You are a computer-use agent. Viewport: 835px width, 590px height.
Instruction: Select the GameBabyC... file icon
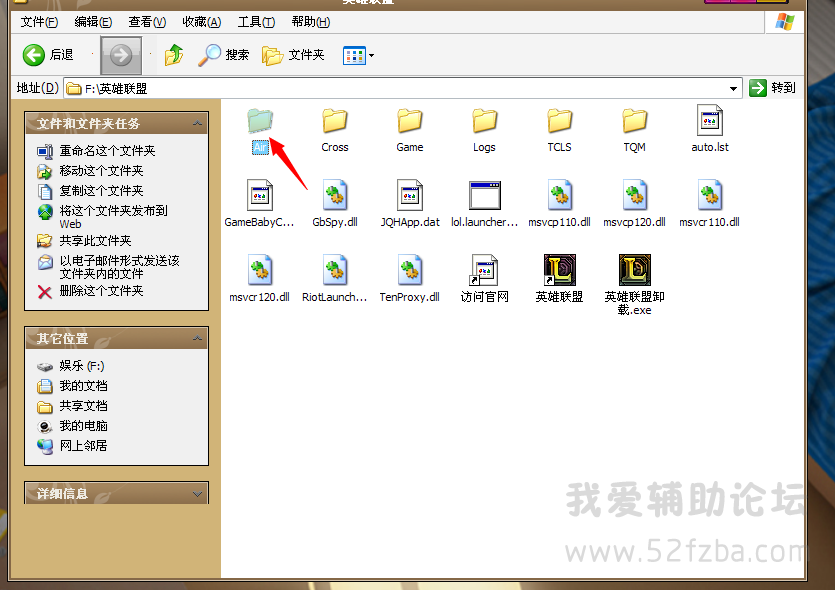260,195
